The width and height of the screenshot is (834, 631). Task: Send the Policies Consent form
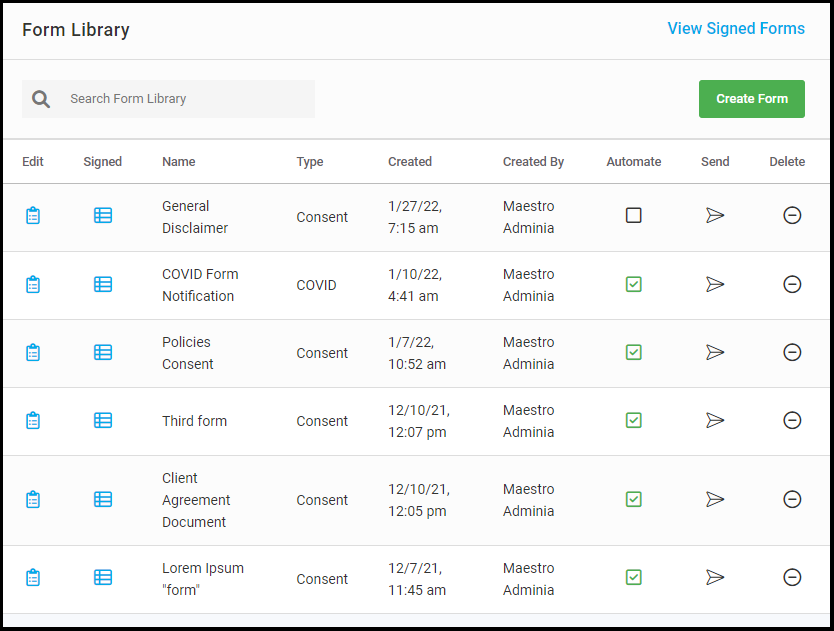pos(715,352)
